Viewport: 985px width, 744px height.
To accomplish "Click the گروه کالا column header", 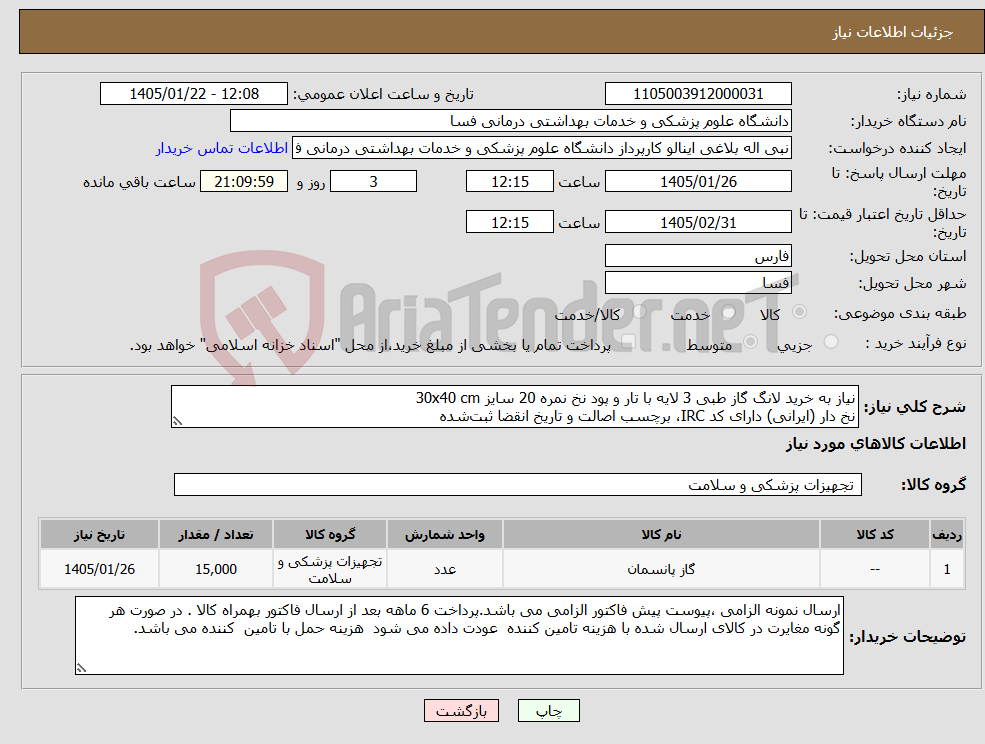I will 330,535.
